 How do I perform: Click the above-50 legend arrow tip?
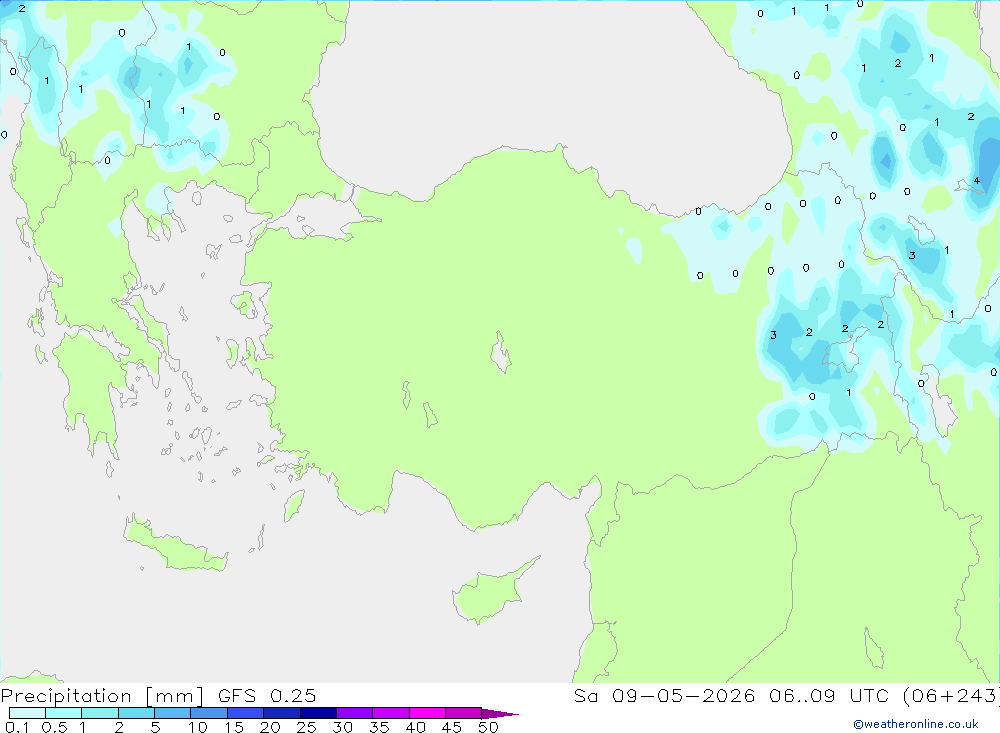(x=501, y=713)
